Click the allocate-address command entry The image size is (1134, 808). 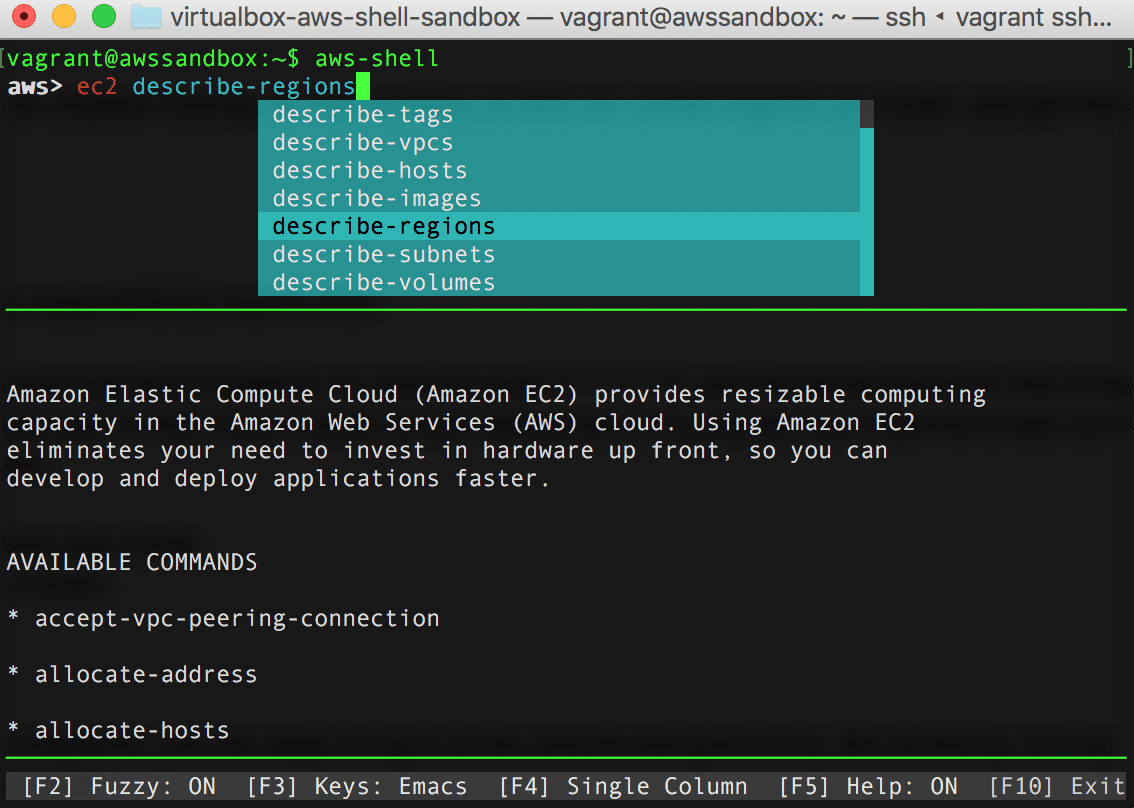(146, 674)
